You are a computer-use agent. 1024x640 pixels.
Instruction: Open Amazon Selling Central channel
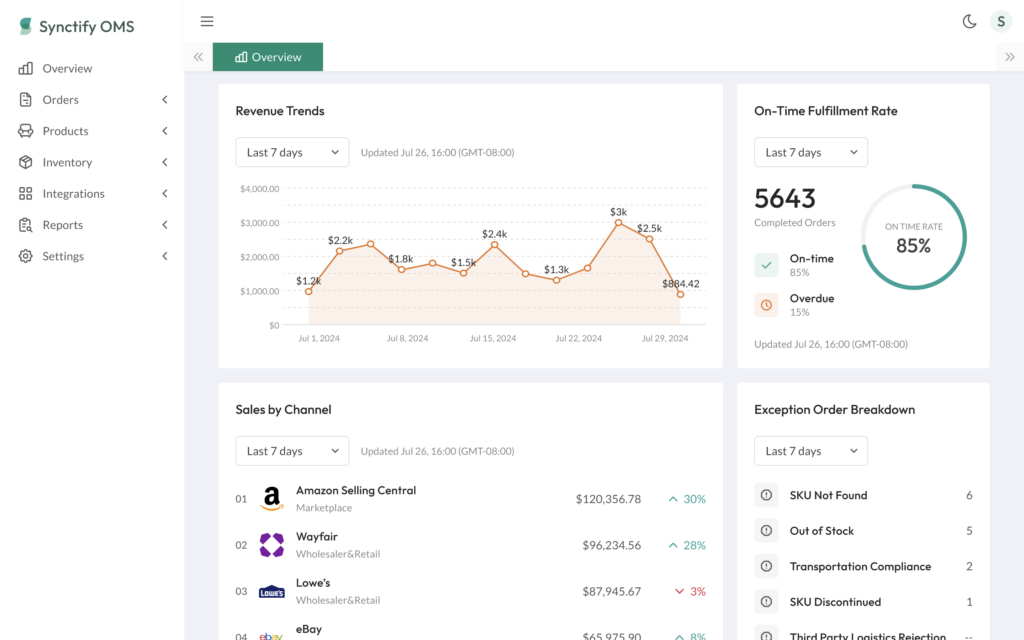pyautogui.click(x=470, y=499)
